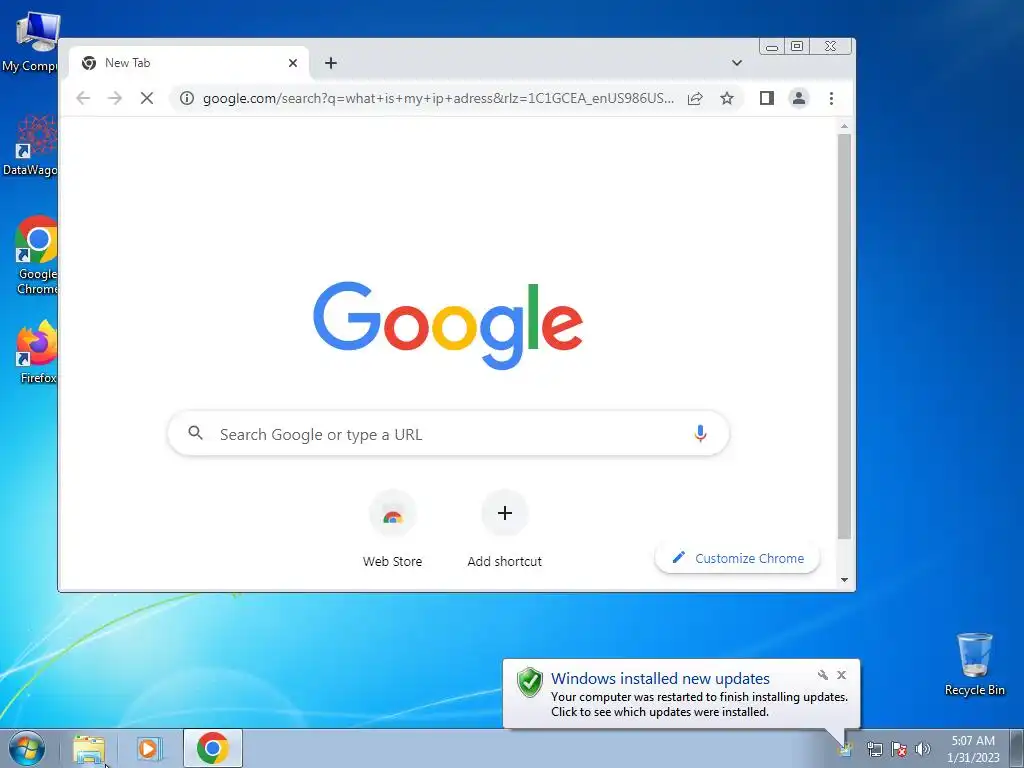Screen dimensions: 1024x768
Task: Click the network tray icon
Action: pyautogui.click(x=874, y=749)
